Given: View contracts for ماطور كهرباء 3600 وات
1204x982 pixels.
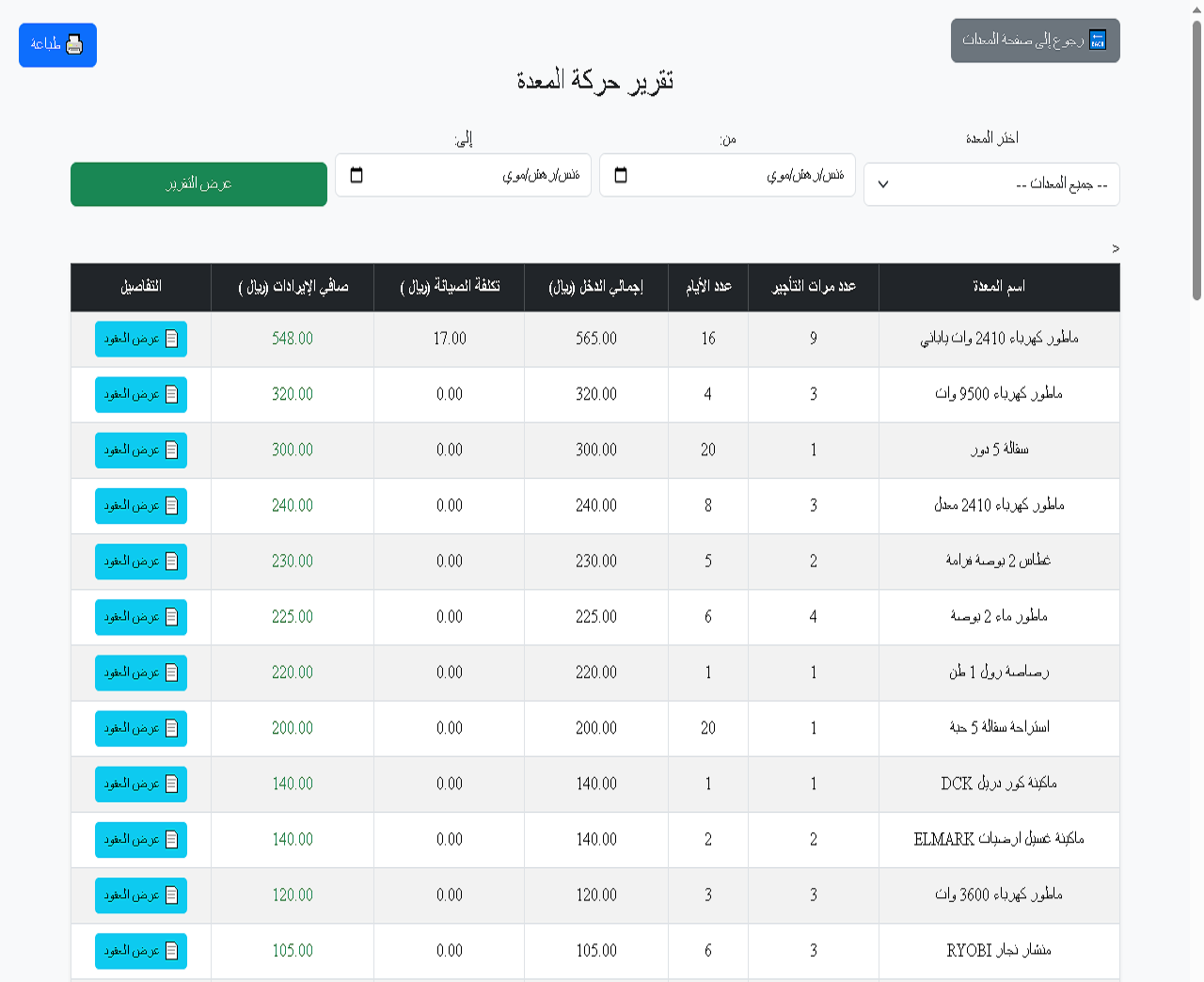Looking at the screenshot, I should pos(141,895).
